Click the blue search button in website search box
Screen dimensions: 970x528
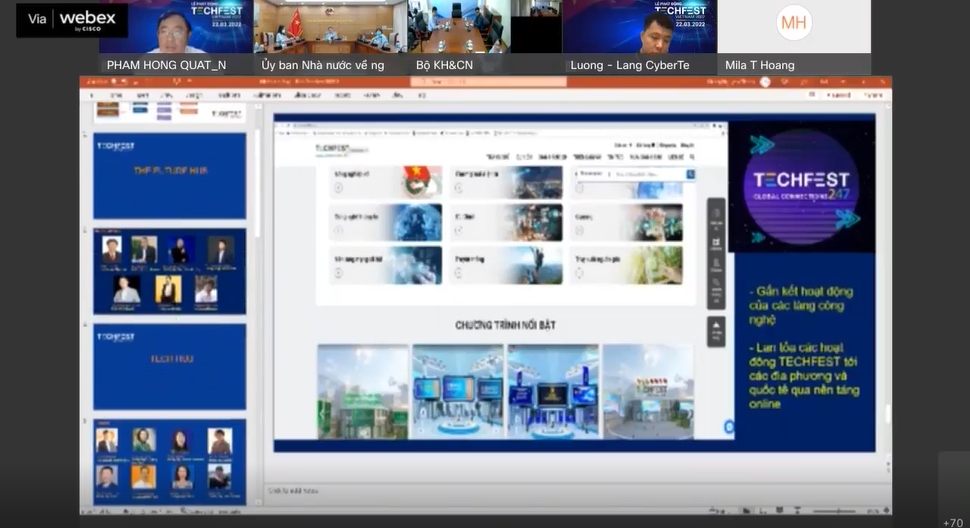[x=690, y=174]
